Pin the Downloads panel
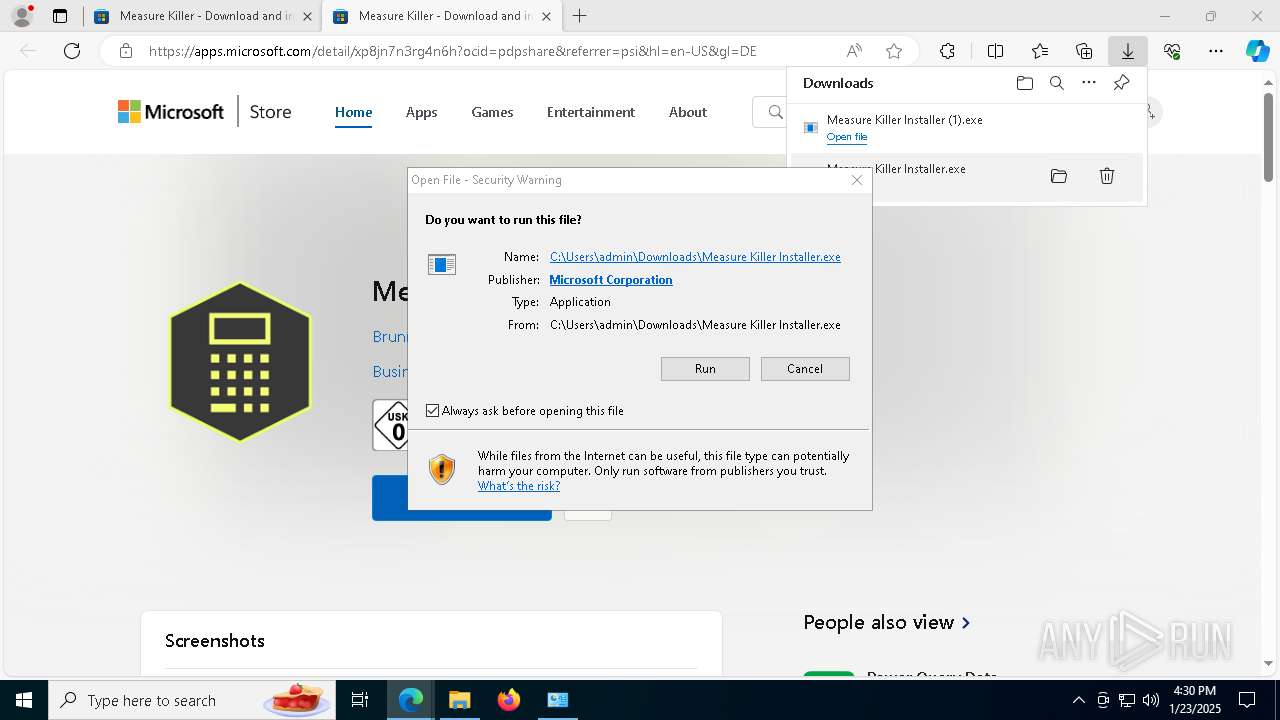Image resolution: width=1280 pixels, height=720 pixels. tap(1121, 83)
